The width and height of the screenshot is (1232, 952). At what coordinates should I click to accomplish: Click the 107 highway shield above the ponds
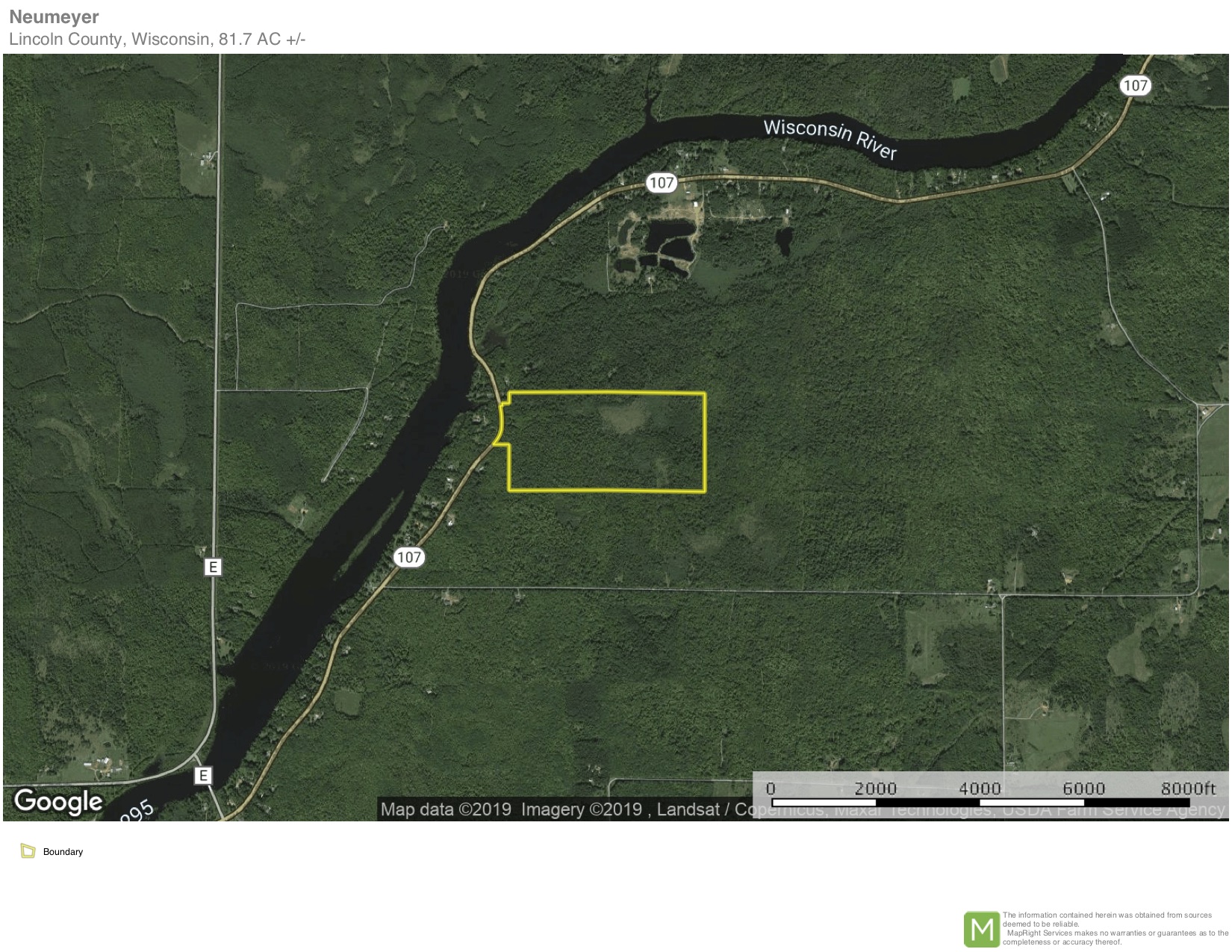(x=662, y=182)
